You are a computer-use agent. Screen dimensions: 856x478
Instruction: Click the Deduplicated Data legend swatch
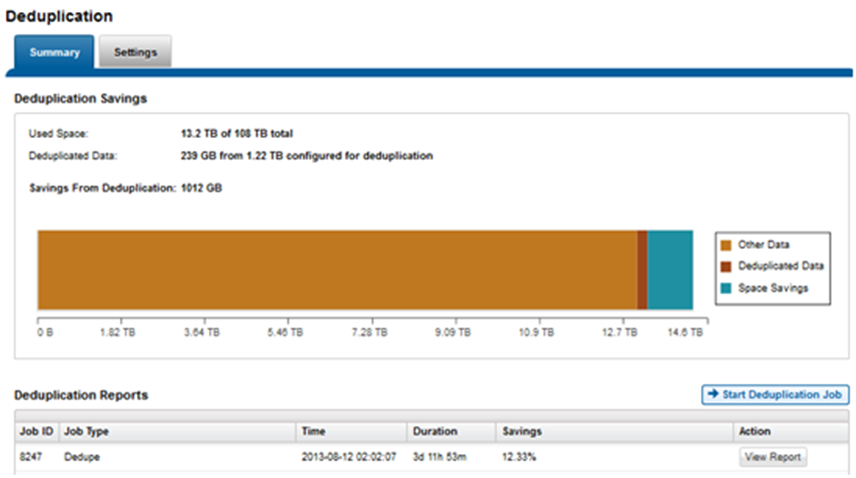(726, 266)
